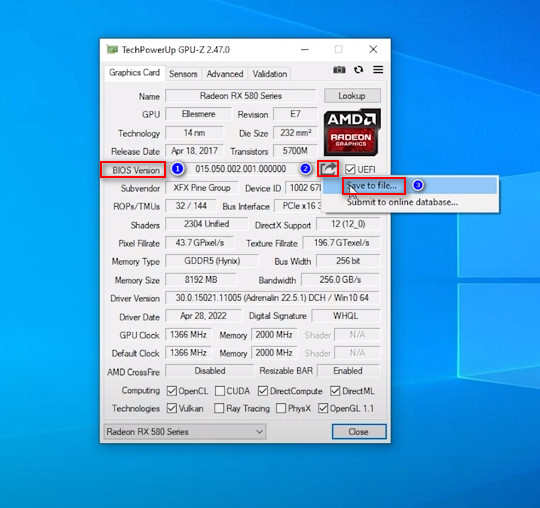Toggle the OpenCL checkbox

[x=172, y=391]
